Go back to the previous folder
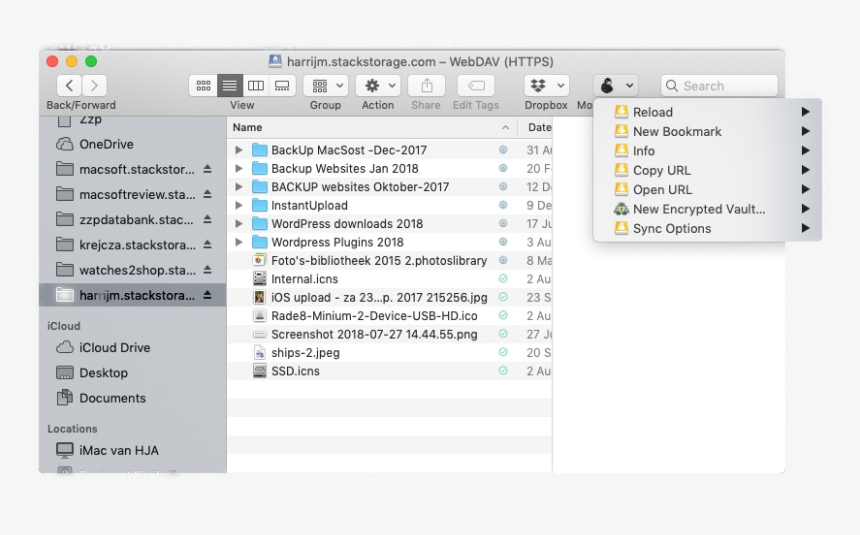This screenshot has width=860, height=535. coord(69,87)
